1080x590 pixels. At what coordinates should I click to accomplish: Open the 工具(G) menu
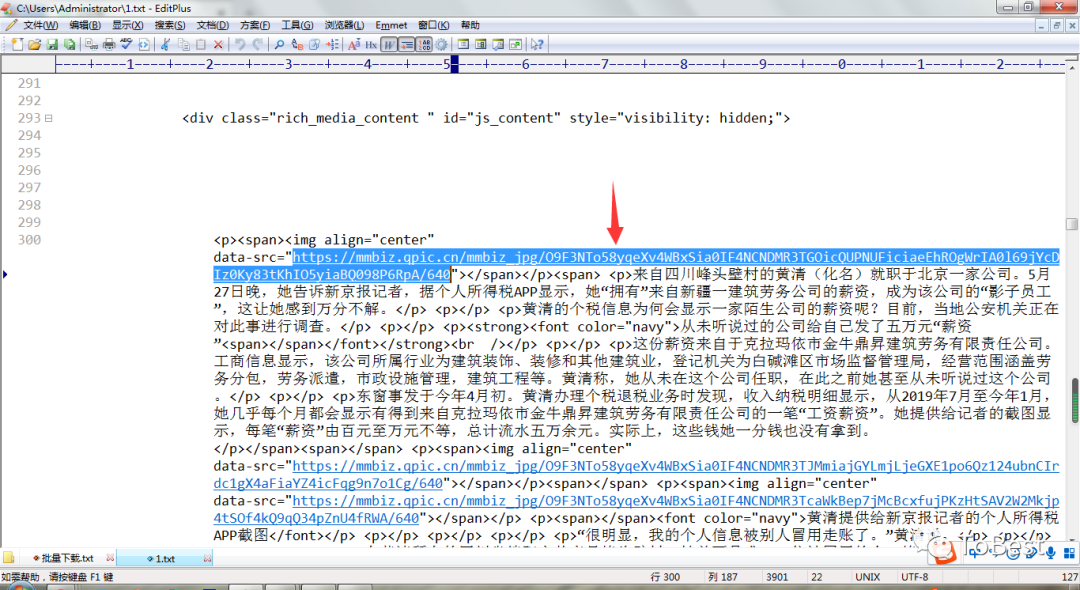(297, 25)
